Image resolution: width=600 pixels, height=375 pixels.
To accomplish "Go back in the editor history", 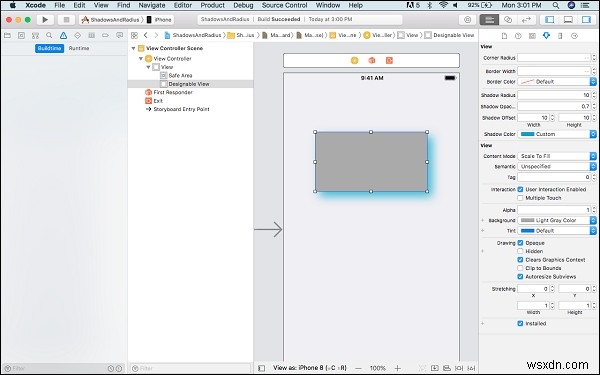I will [146, 35].
